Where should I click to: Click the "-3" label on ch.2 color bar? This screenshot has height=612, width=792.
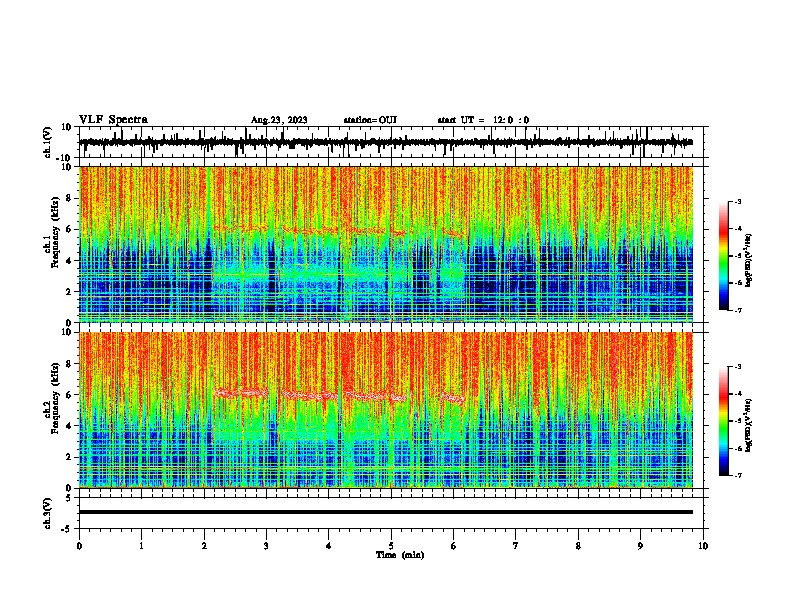[738, 367]
